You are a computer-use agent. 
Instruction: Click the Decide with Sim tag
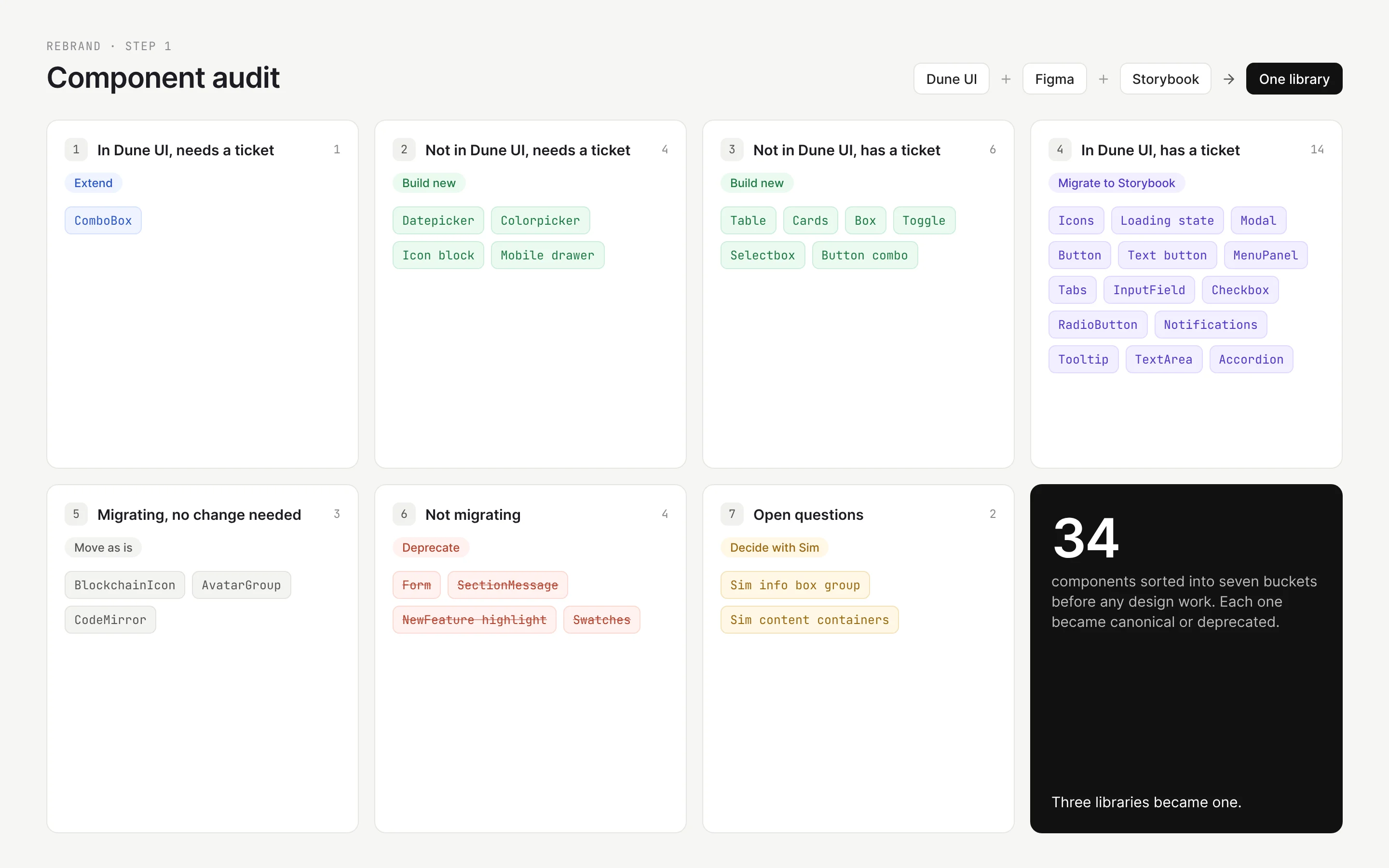774,548
